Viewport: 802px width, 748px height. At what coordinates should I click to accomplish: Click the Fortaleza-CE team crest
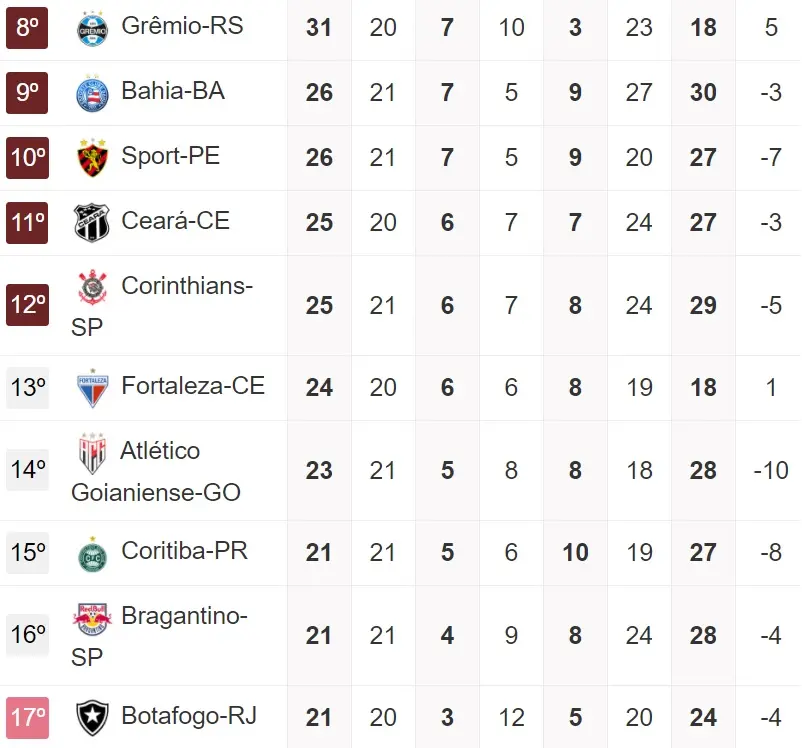click(92, 388)
